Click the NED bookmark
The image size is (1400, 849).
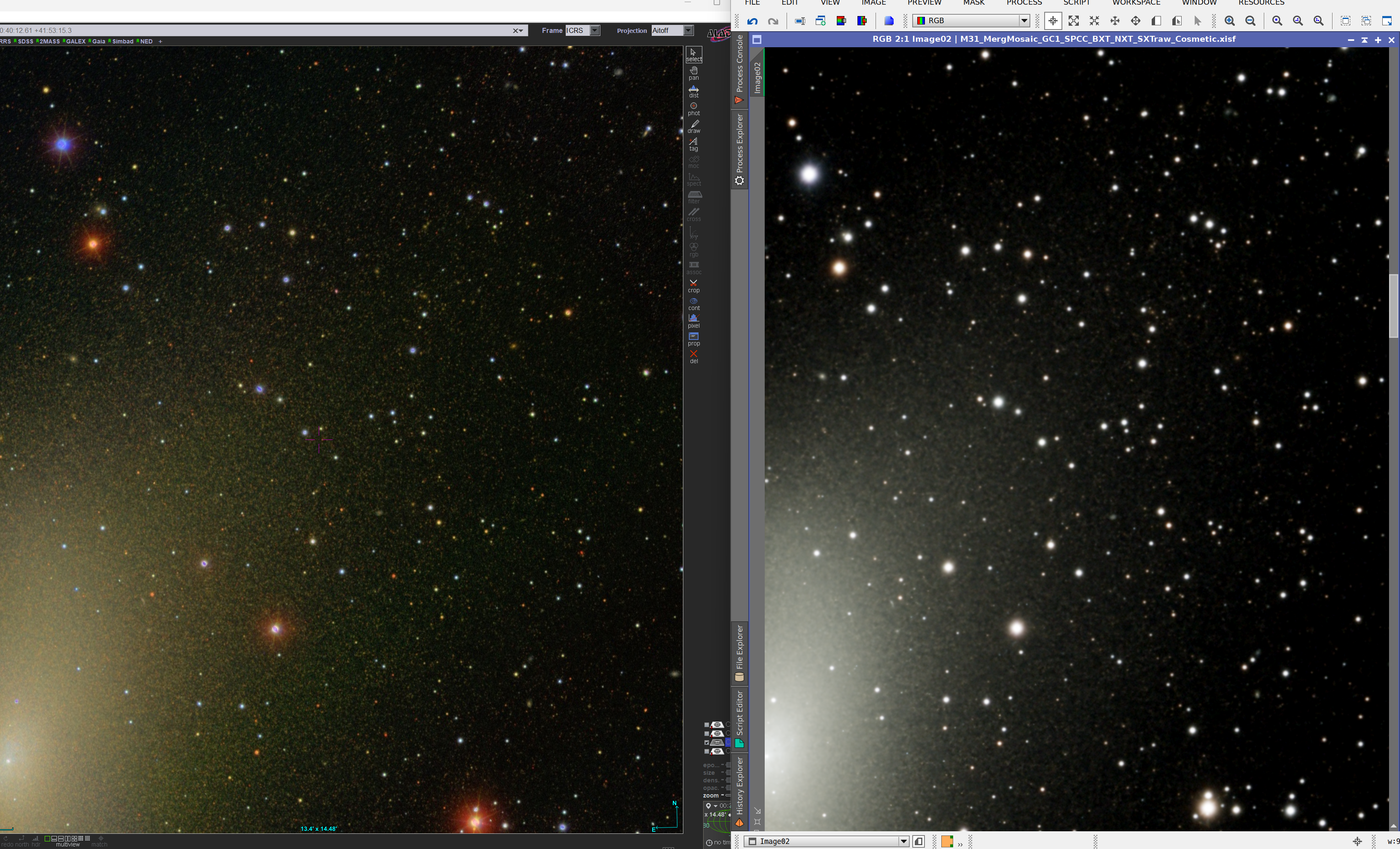tap(145, 41)
